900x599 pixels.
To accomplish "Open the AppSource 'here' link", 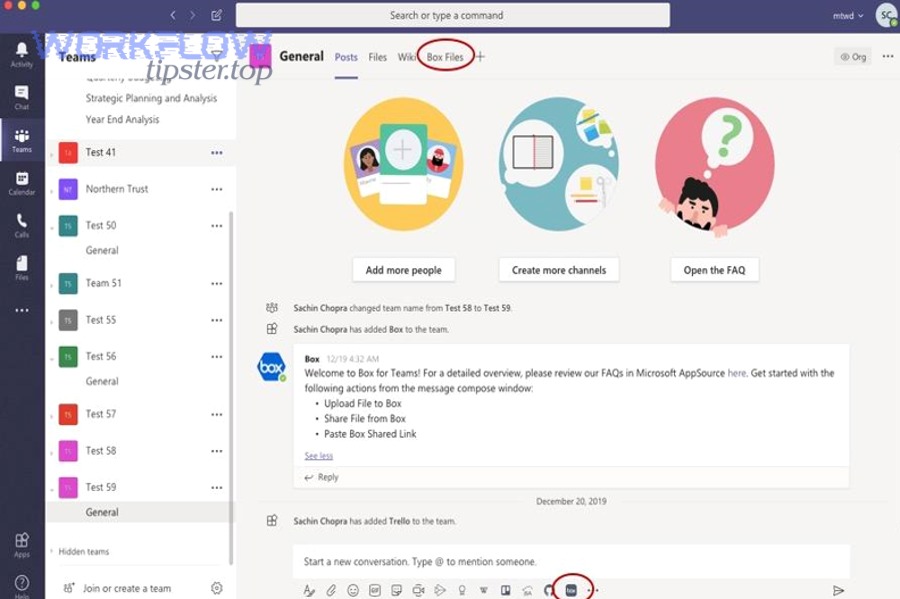I will [736, 374].
